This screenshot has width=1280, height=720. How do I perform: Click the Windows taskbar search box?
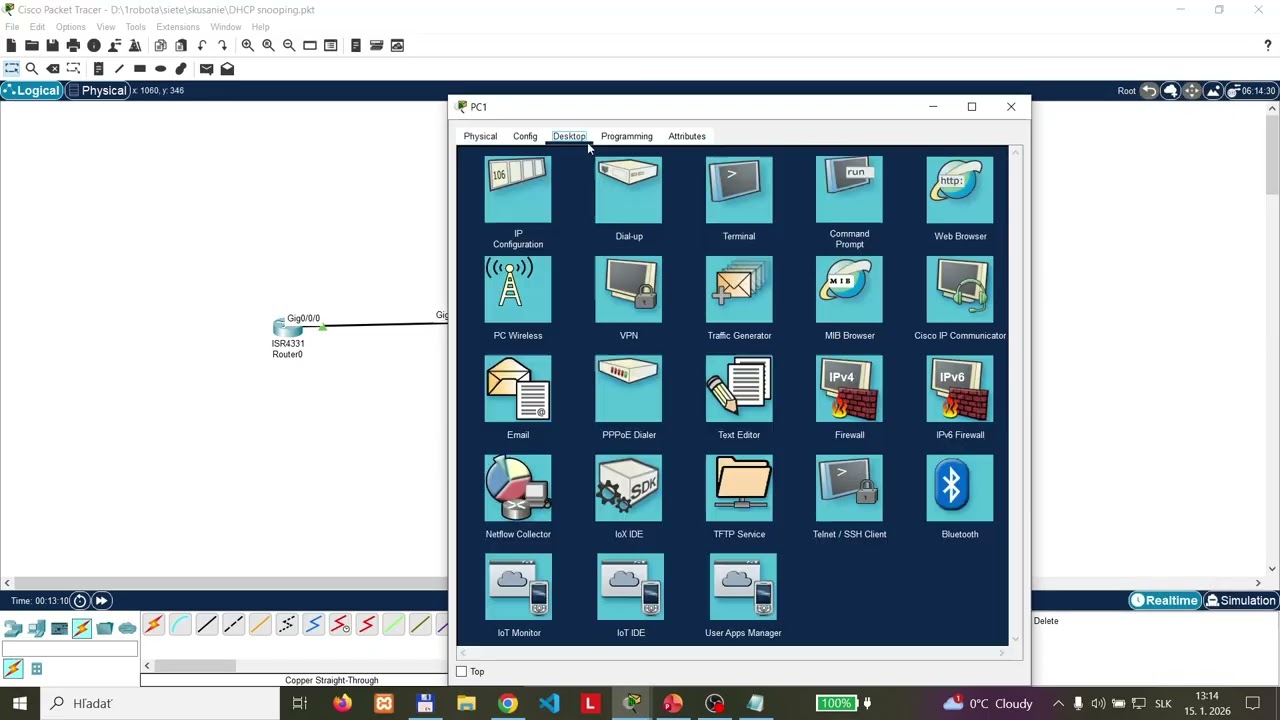tap(160, 704)
